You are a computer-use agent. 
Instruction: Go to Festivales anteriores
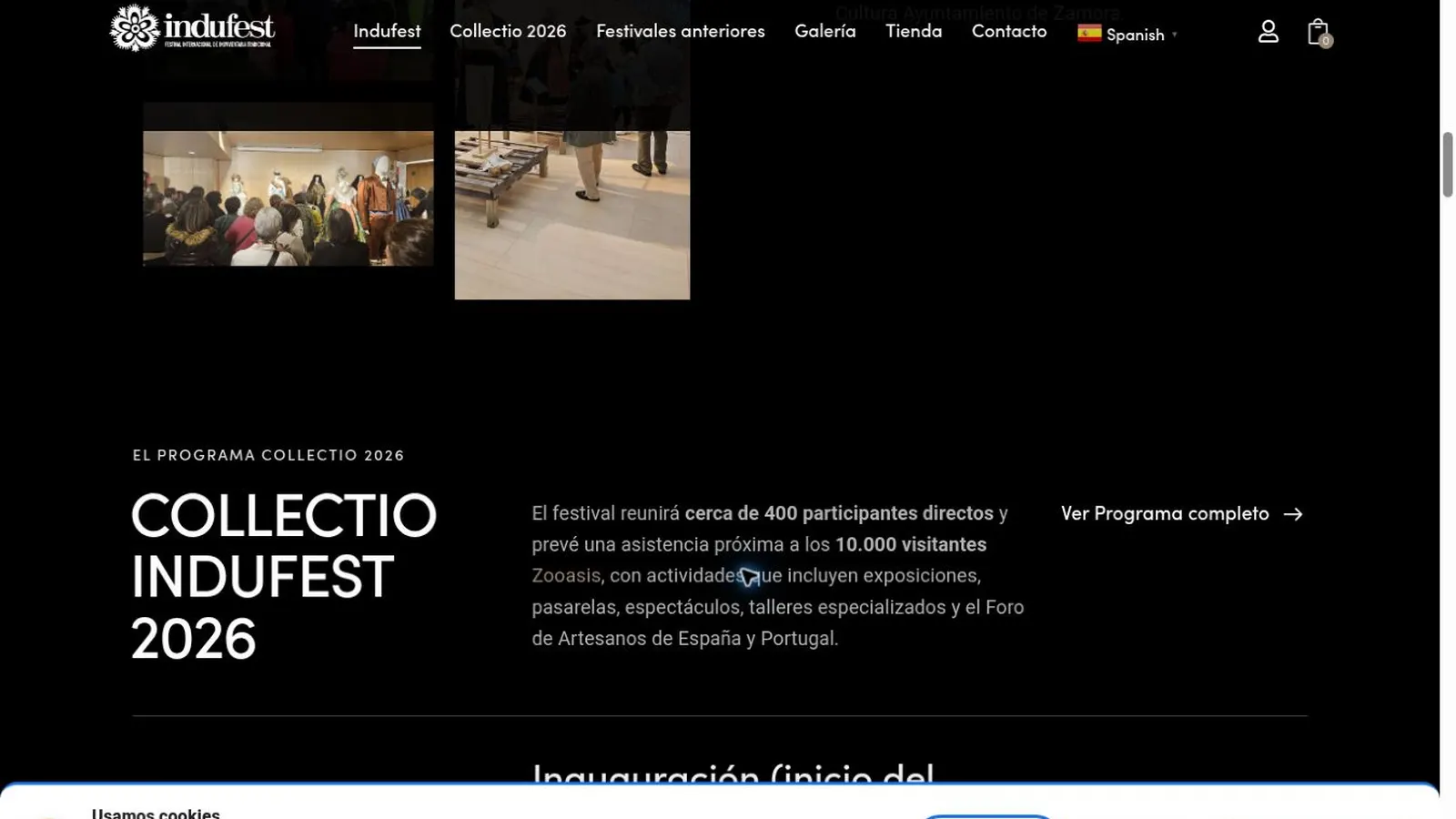click(681, 31)
